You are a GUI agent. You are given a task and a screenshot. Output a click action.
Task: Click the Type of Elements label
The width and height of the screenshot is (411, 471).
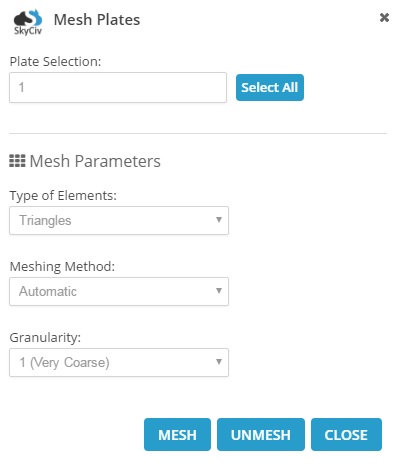coord(63,196)
